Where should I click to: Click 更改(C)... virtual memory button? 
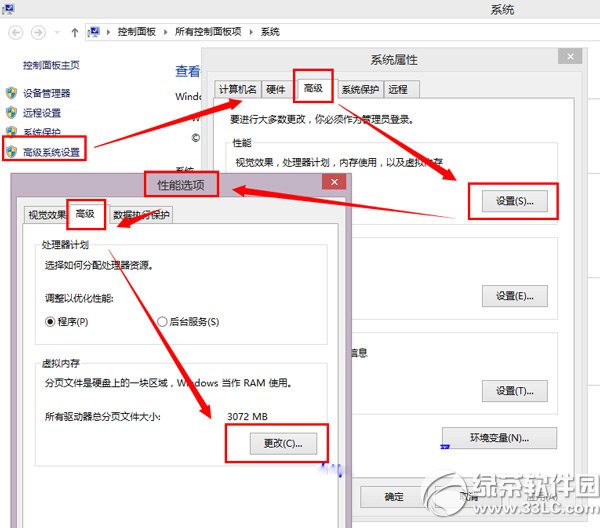(x=283, y=443)
